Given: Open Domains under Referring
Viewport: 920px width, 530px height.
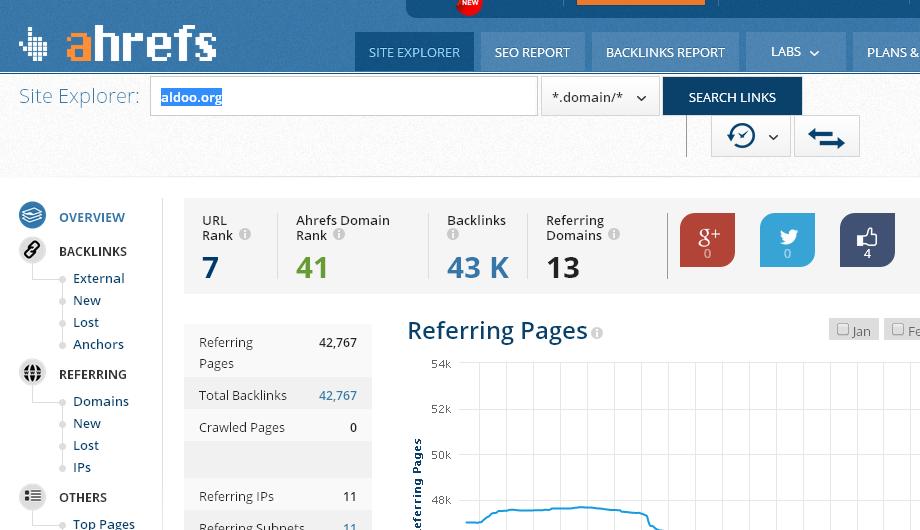Looking at the screenshot, I should pos(101,401).
